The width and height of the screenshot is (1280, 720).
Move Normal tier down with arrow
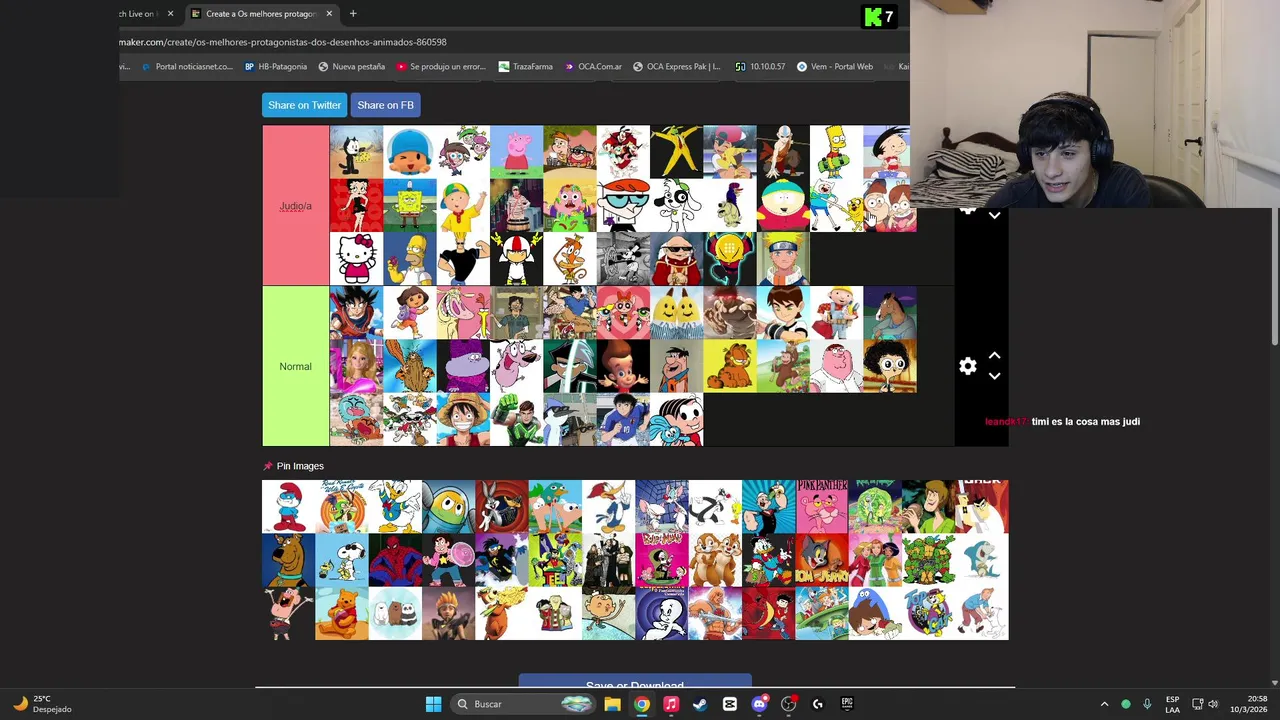tap(994, 376)
